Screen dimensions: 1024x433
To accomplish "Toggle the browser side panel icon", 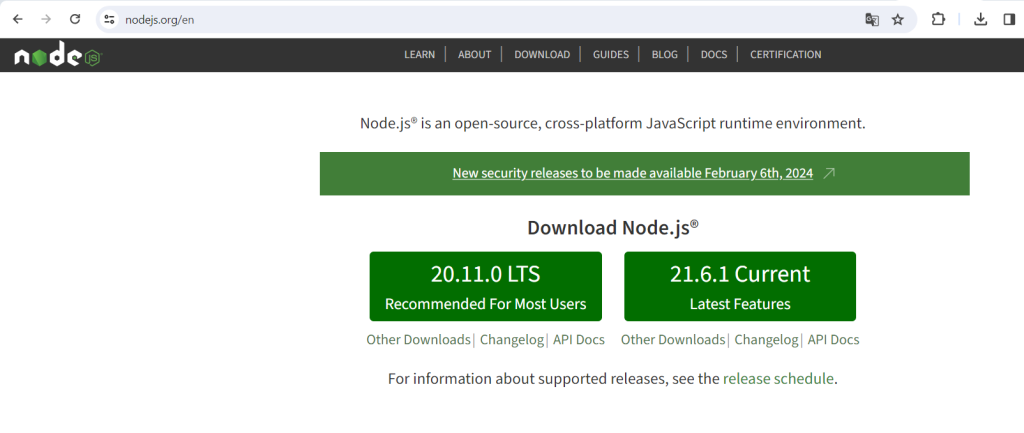I will click(x=1009, y=20).
